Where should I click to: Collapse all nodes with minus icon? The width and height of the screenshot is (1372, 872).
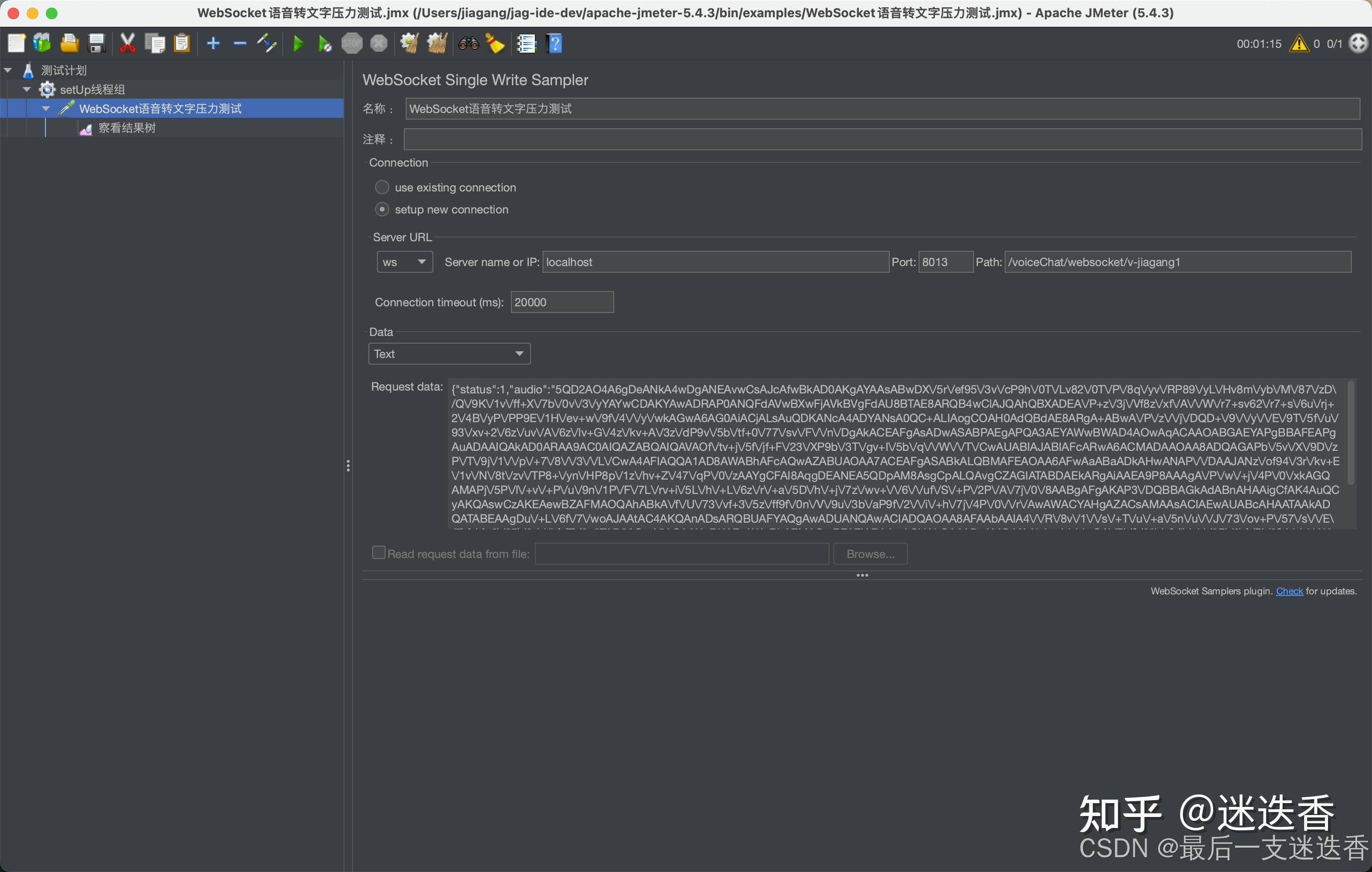click(x=240, y=44)
